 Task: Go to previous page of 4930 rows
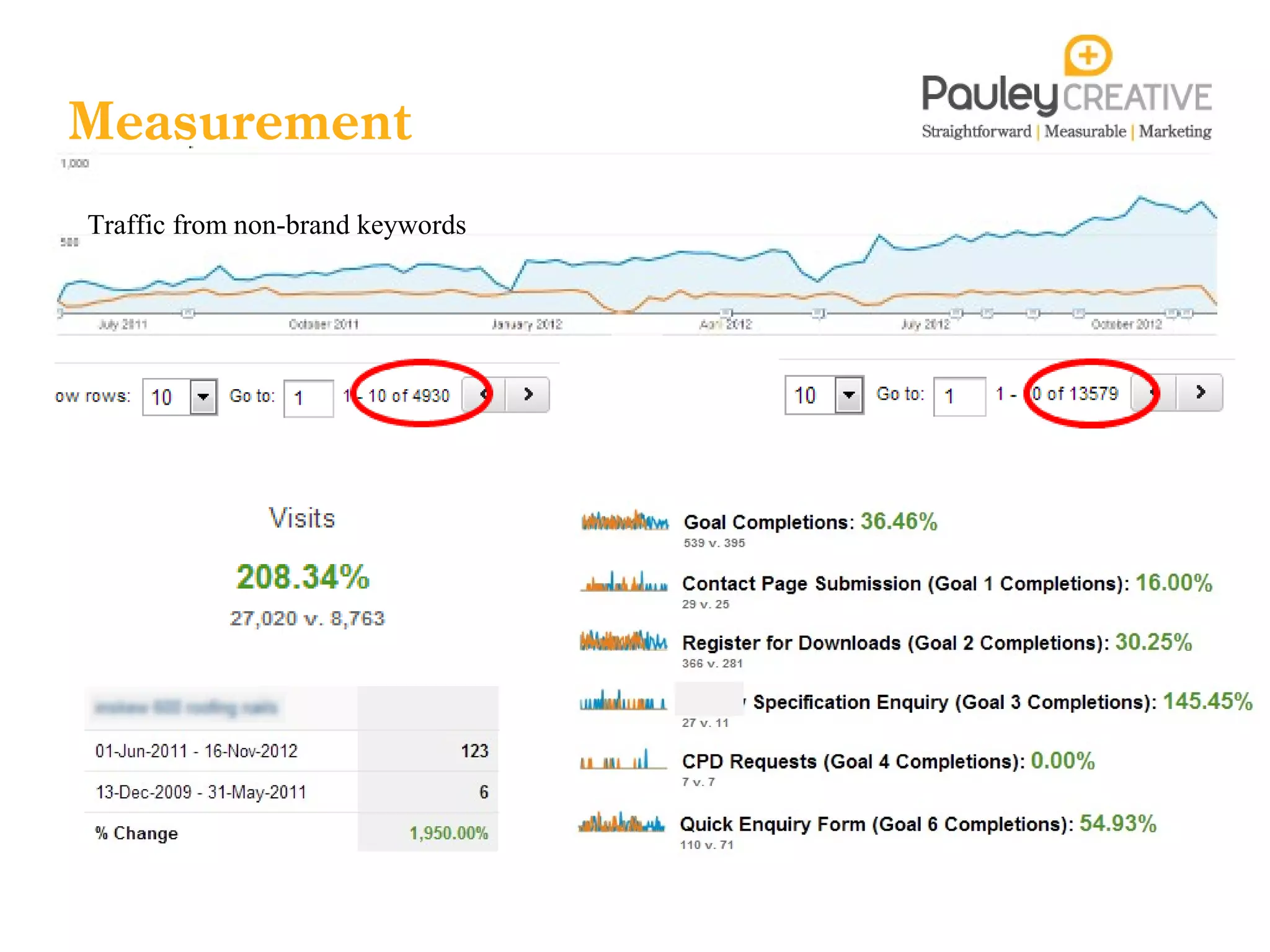[x=484, y=394]
